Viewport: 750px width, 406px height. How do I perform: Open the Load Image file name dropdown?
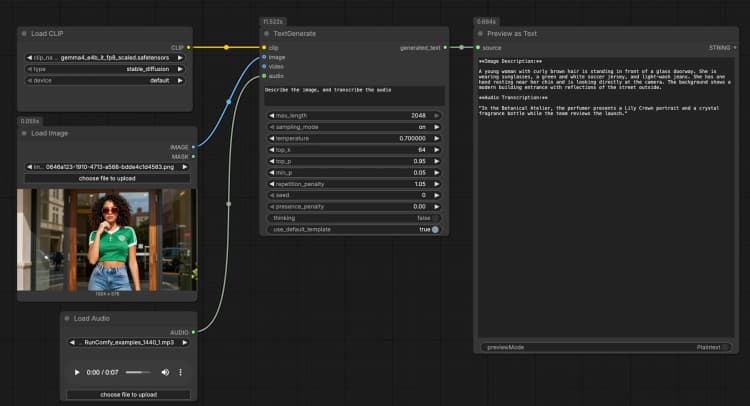[x=107, y=167]
